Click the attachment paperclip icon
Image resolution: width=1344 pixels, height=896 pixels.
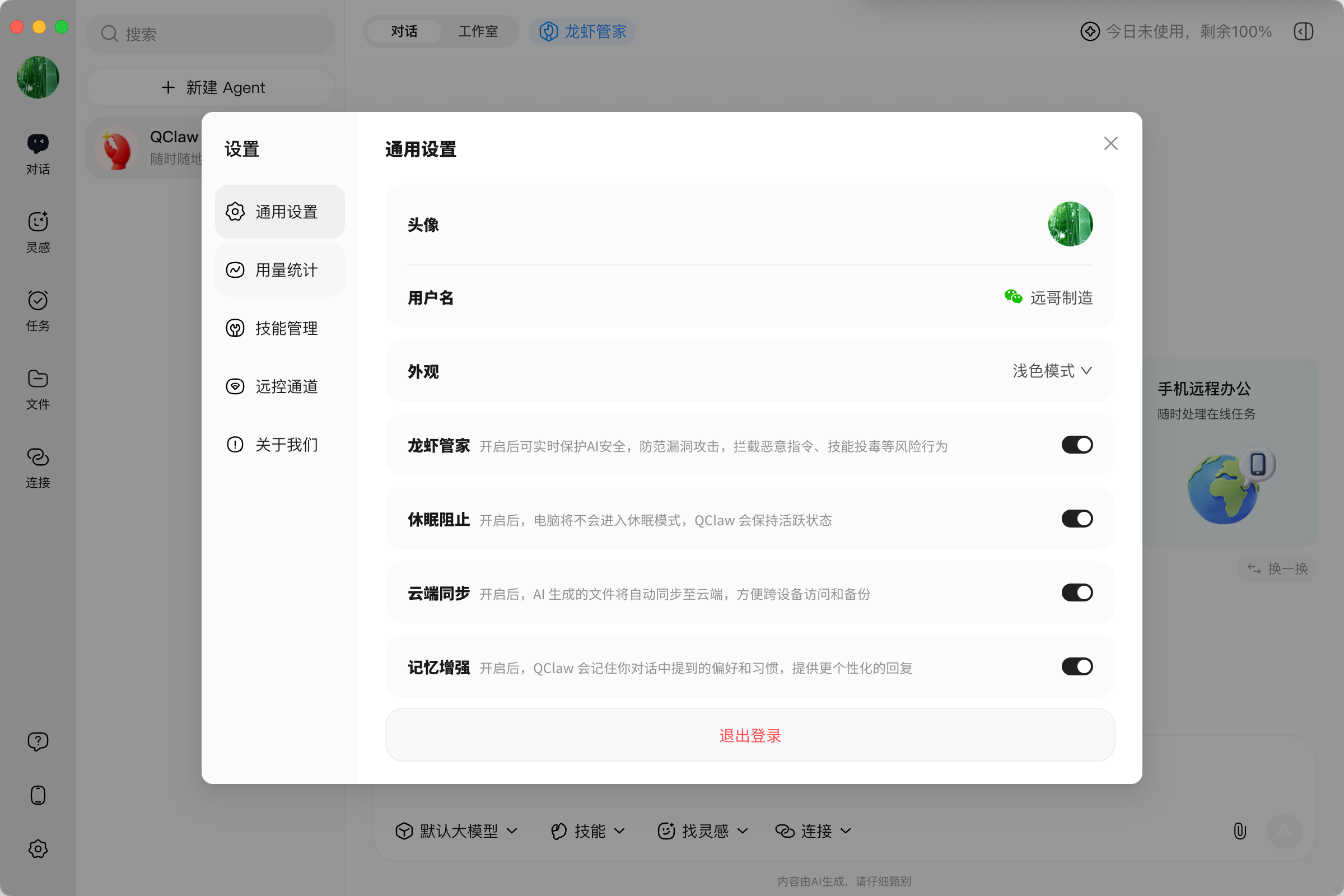click(1239, 830)
